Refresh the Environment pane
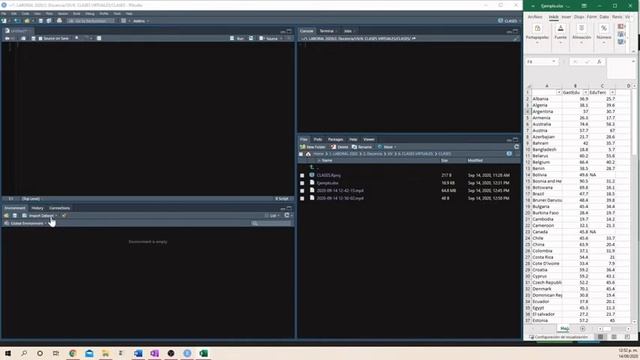Viewport: 640px width, 360px height. click(x=287, y=216)
